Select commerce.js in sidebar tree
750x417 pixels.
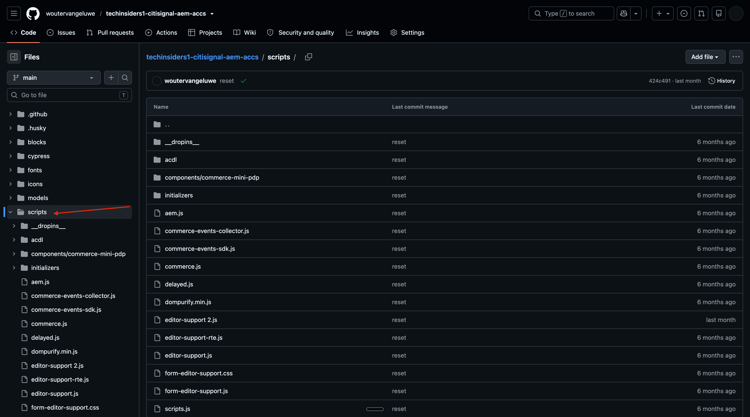(x=49, y=324)
